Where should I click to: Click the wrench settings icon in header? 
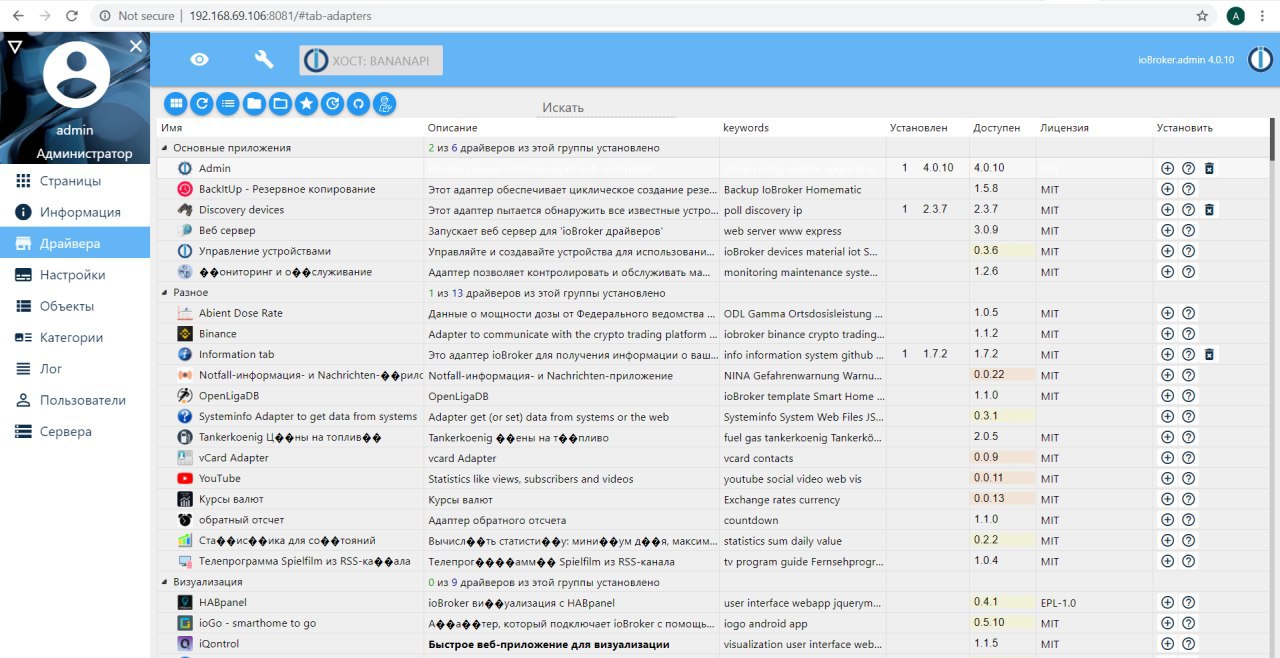264,60
